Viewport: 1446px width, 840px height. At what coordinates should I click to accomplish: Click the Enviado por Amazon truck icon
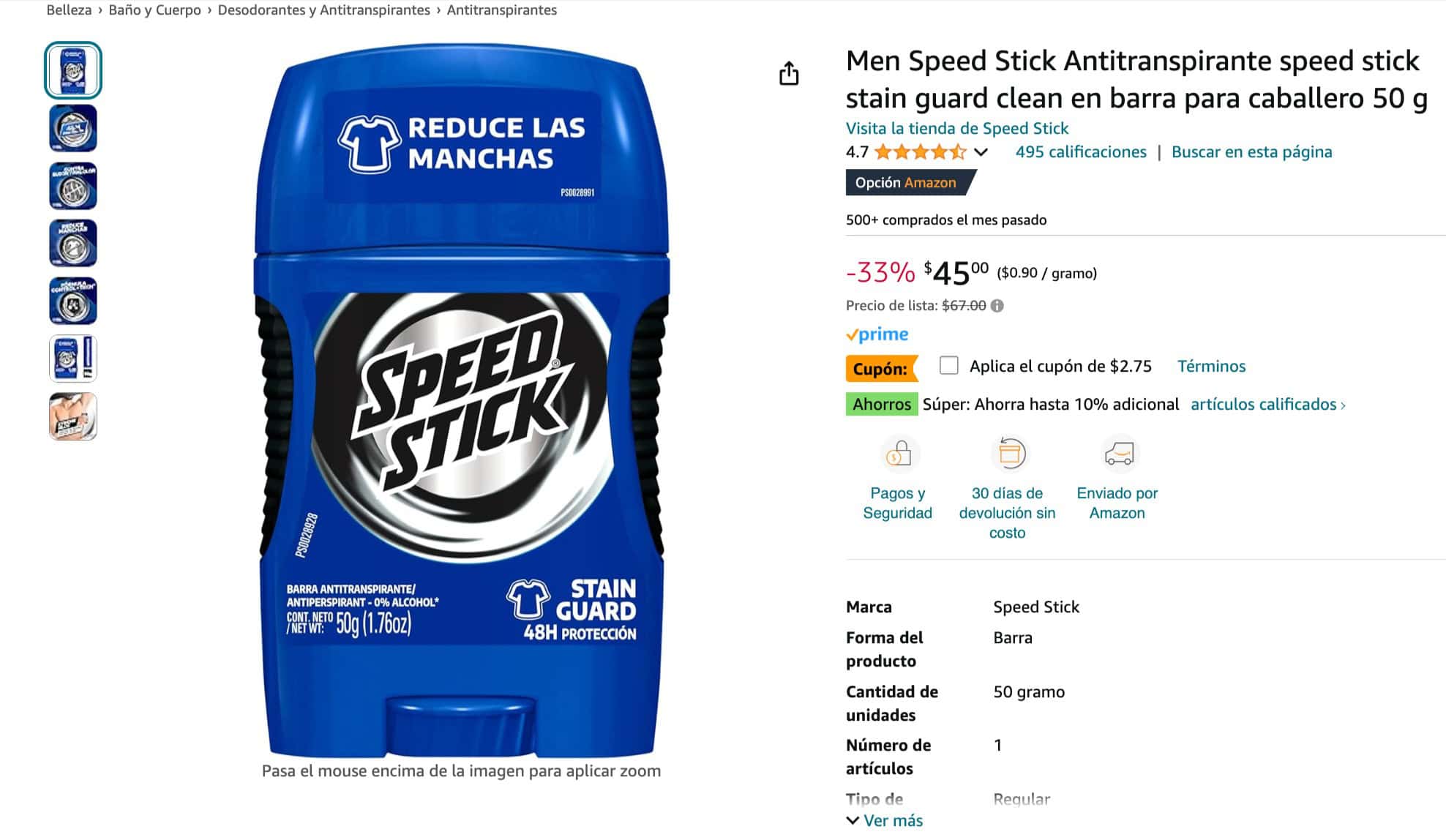[x=1119, y=454]
